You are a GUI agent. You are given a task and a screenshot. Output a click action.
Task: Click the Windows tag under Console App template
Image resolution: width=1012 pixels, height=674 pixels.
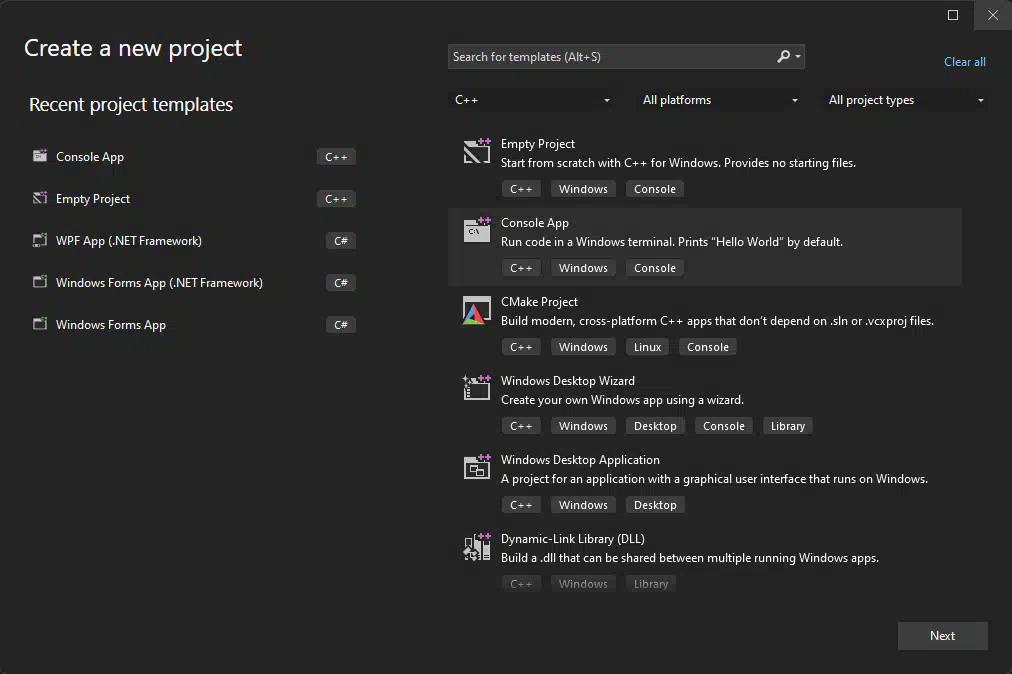[x=583, y=268]
